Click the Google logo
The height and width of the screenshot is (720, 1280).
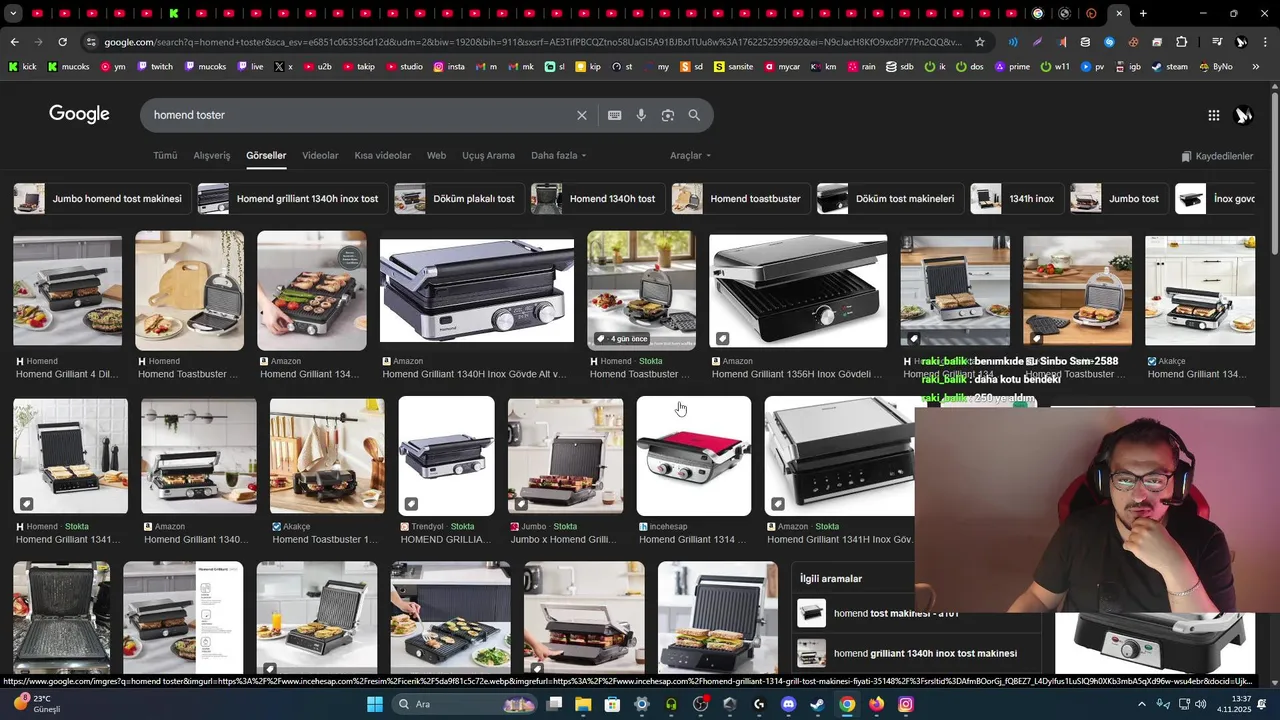[79, 114]
